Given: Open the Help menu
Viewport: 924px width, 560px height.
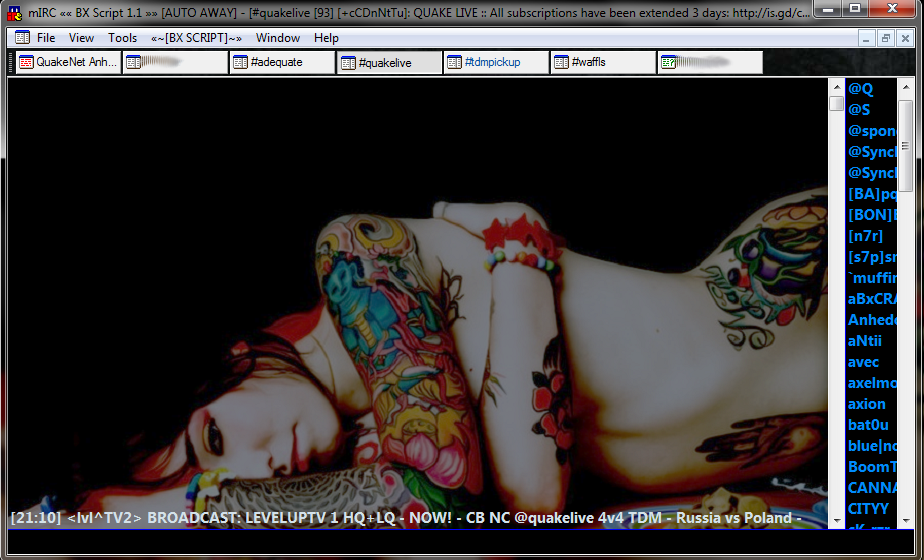Looking at the screenshot, I should 326,38.
